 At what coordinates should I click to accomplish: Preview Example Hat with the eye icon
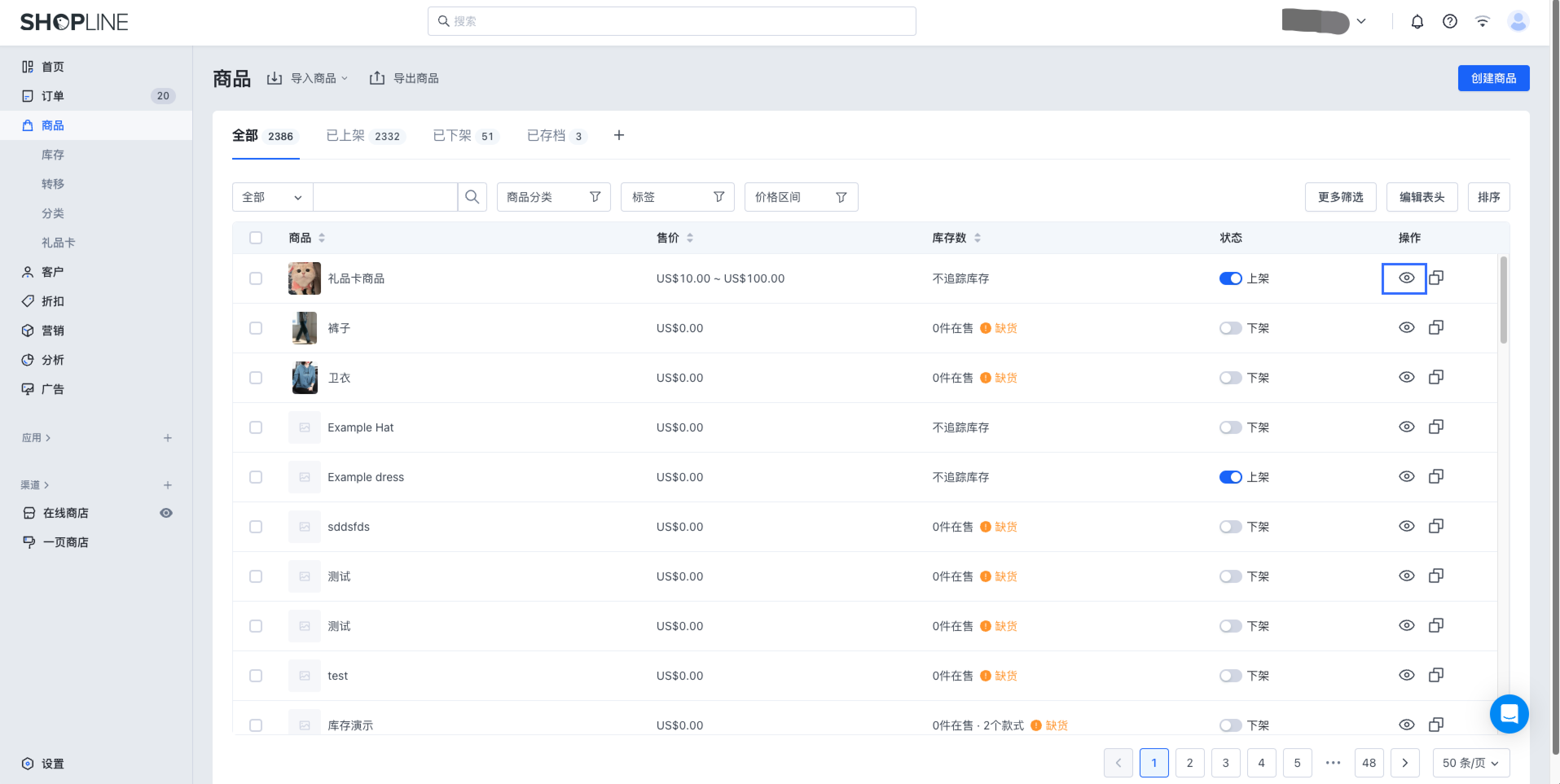[1406, 427]
